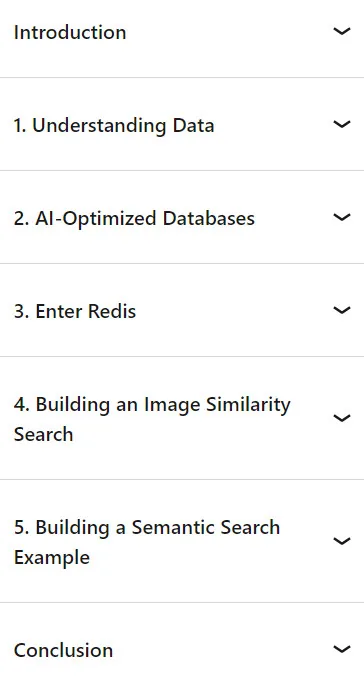Expand the Conclusion section chevron
The height and width of the screenshot is (680, 364).
341,649
